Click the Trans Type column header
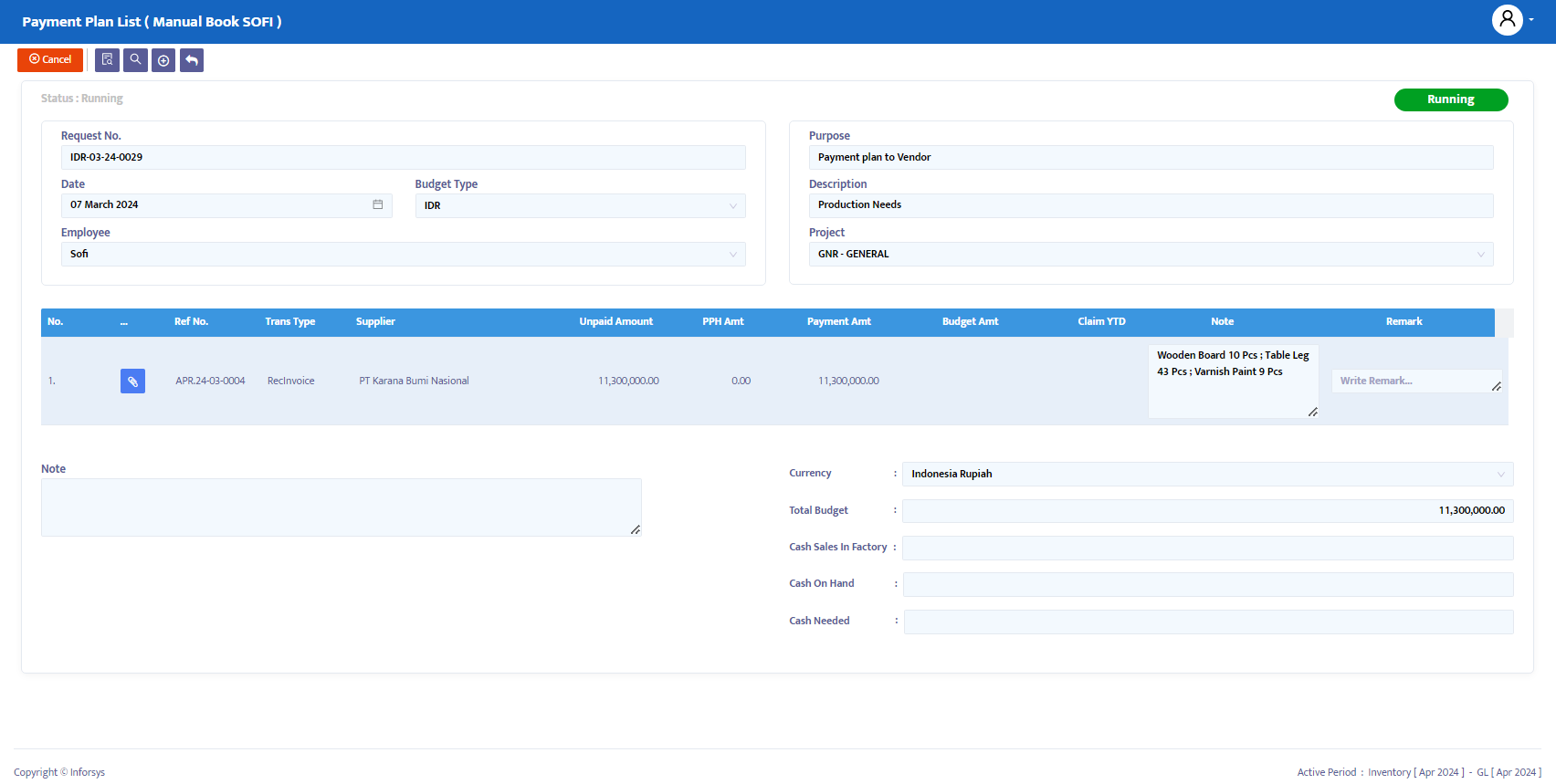 click(289, 321)
